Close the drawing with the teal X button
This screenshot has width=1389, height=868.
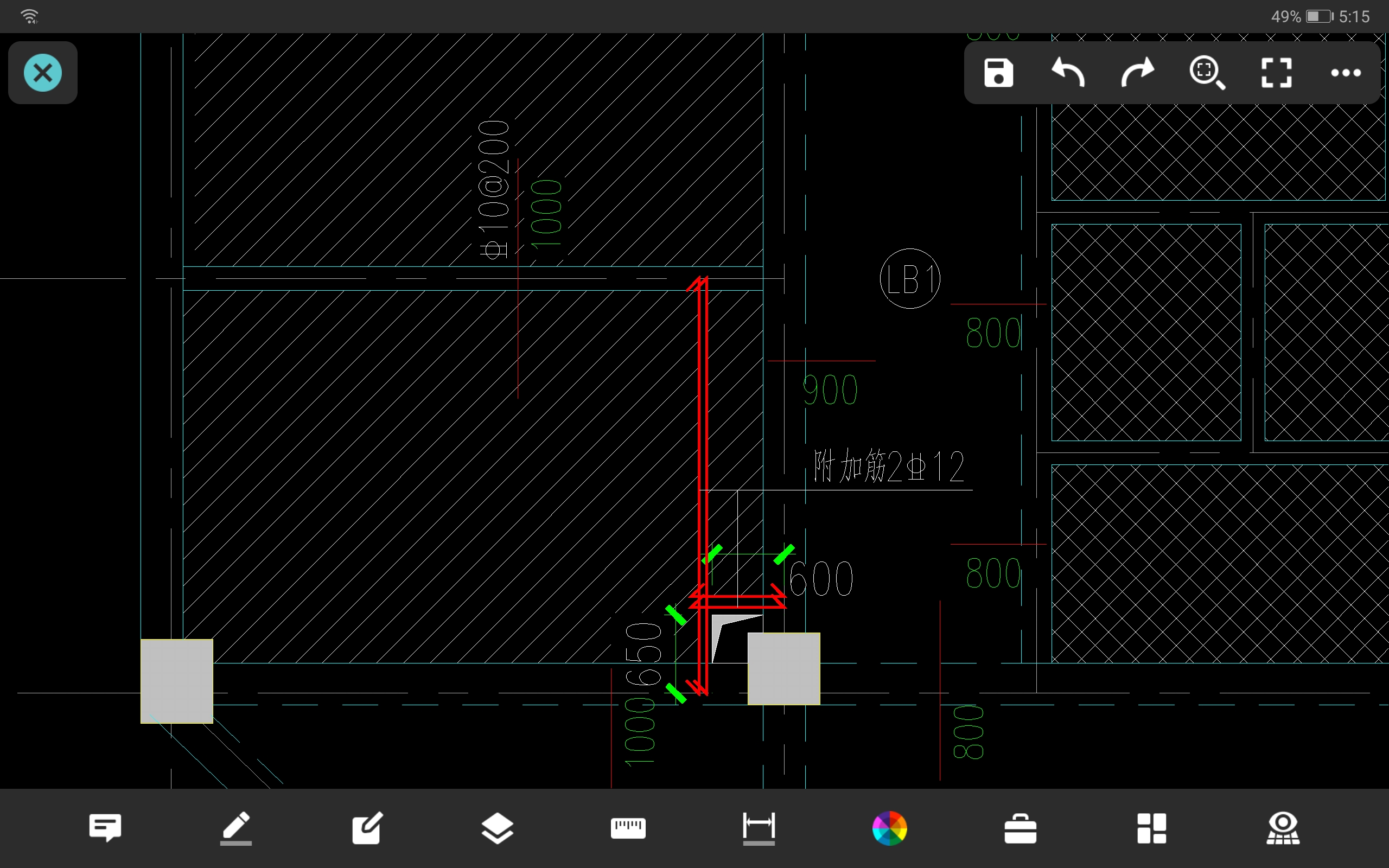tap(42, 73)
